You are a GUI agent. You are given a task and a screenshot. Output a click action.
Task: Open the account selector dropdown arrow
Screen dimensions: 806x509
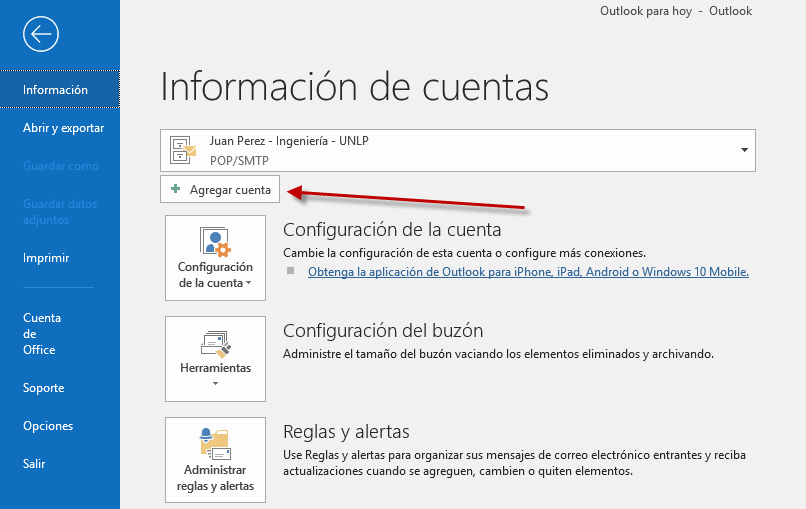pyautogui.click(x=744, y=150)
